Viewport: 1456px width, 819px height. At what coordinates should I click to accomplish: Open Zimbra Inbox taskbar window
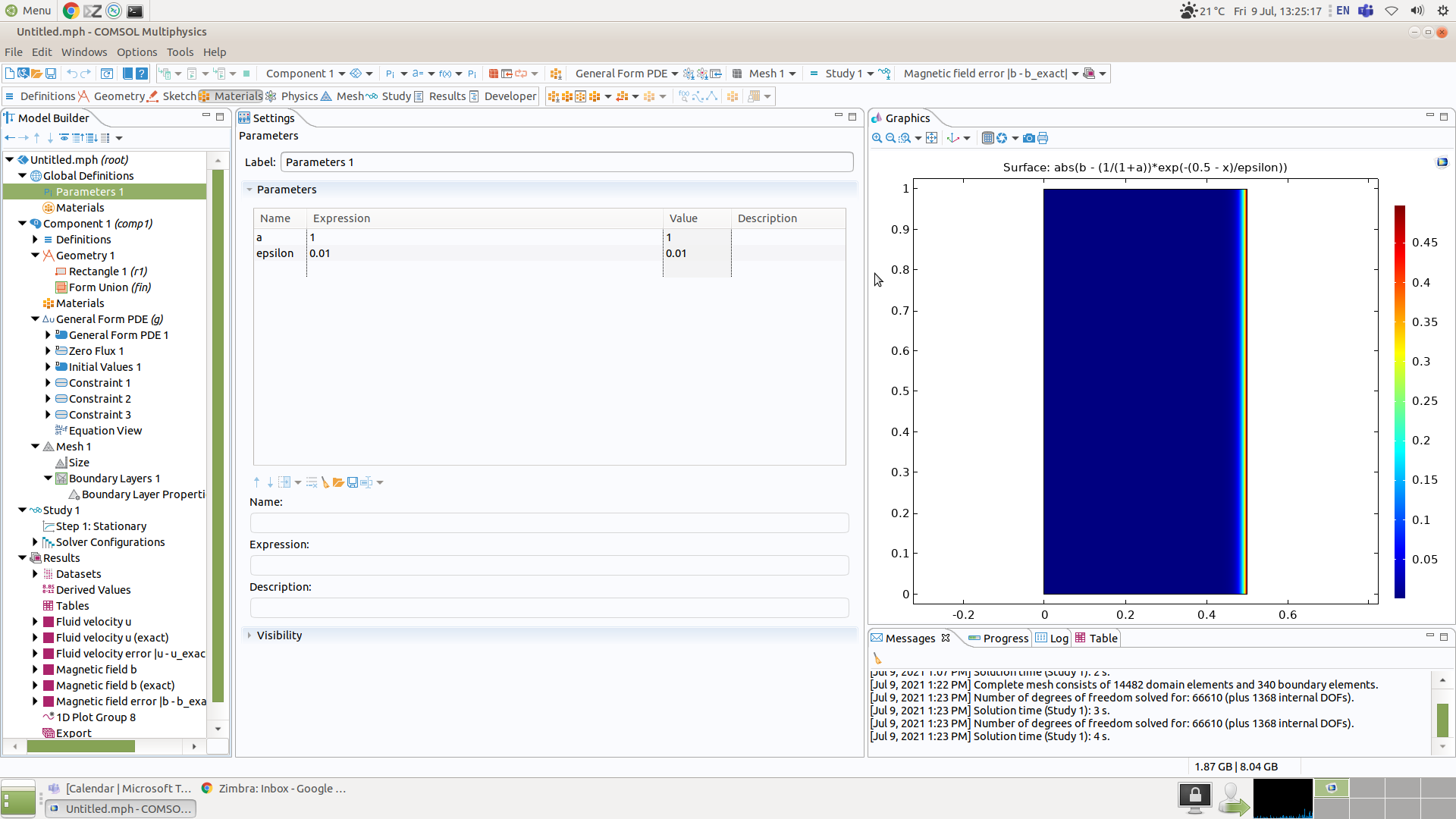281,789
